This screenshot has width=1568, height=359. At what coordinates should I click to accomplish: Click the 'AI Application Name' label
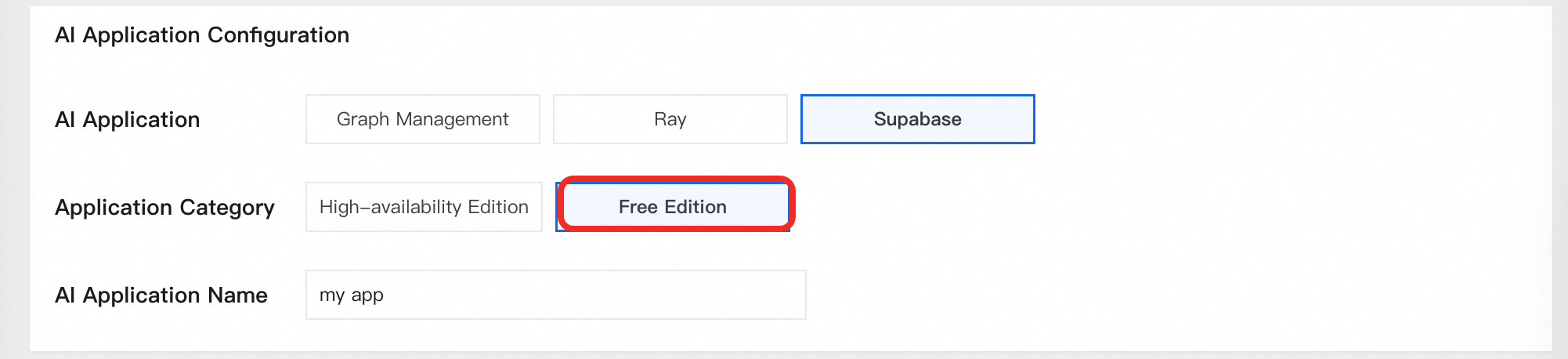[161, 296]
